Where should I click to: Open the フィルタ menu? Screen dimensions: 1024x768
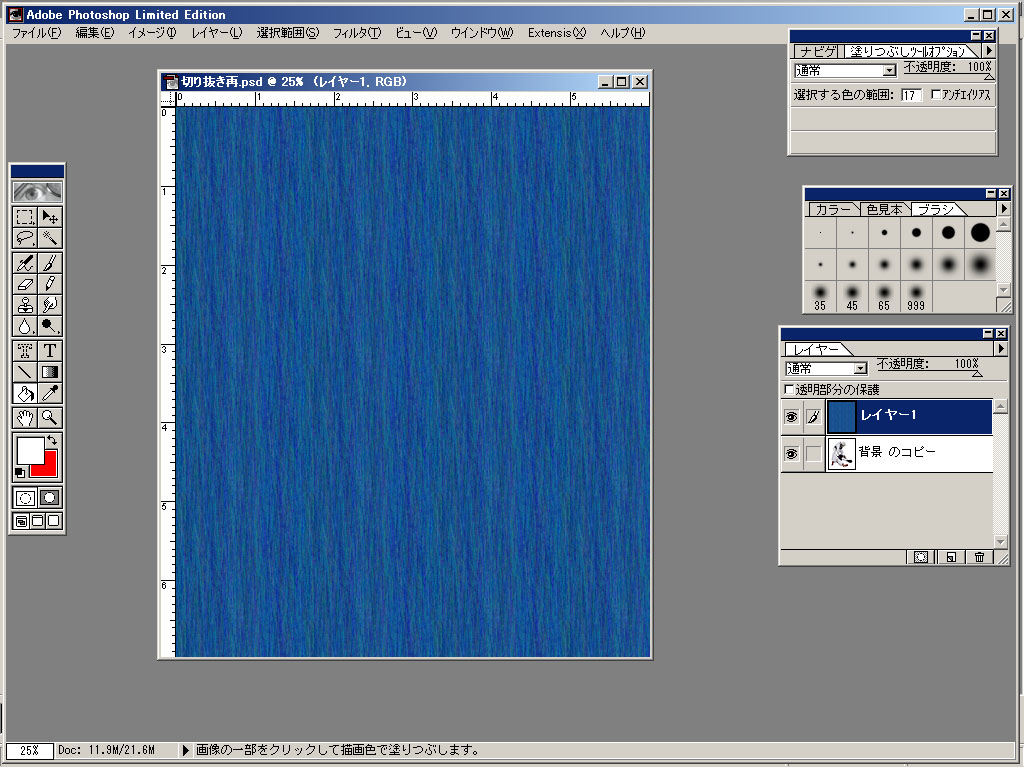(x=357, y=33)
